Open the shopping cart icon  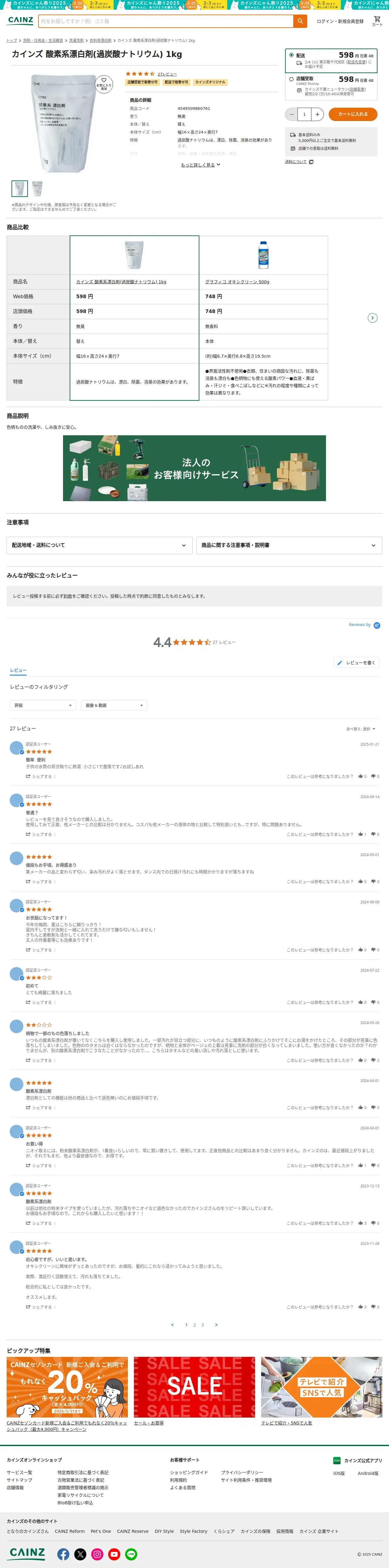pyautogui.click(x=377, y=21)
